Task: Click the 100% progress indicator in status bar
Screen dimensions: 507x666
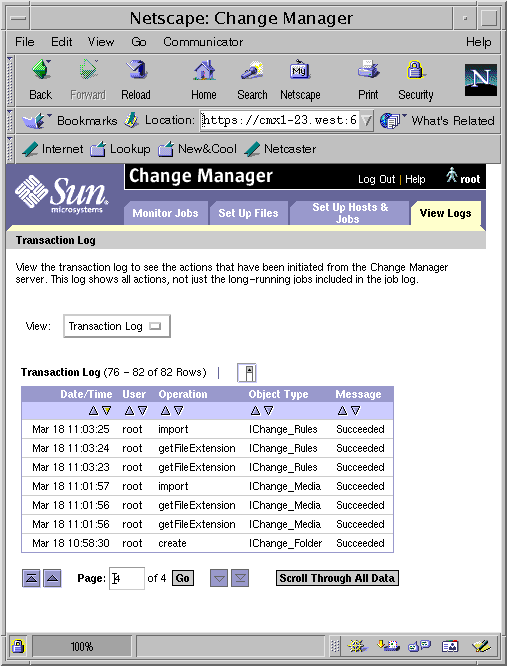Action: (x=82, y=647)
